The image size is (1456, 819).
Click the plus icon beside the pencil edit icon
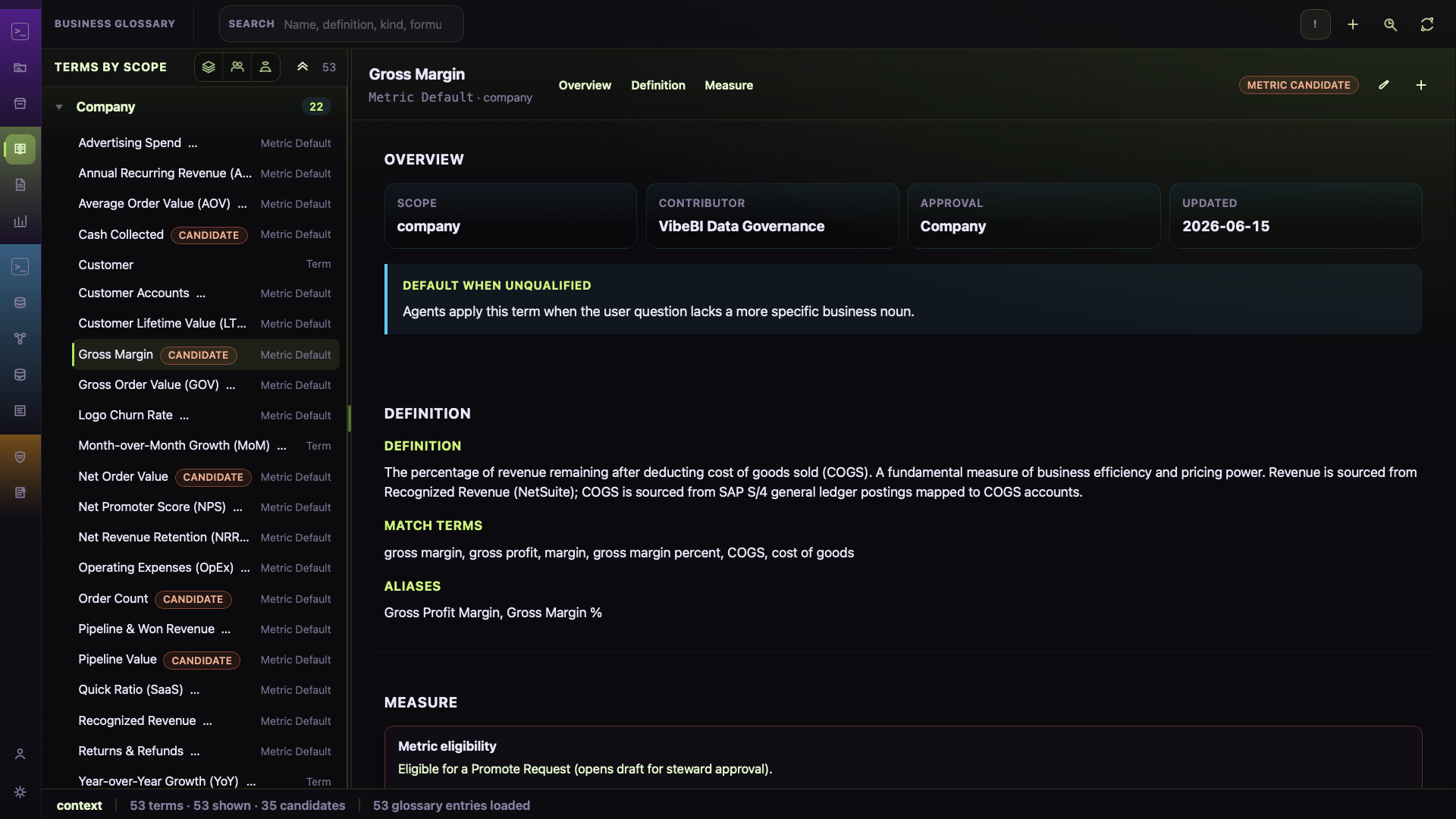pyautogui.click(x=1421, y=85)
